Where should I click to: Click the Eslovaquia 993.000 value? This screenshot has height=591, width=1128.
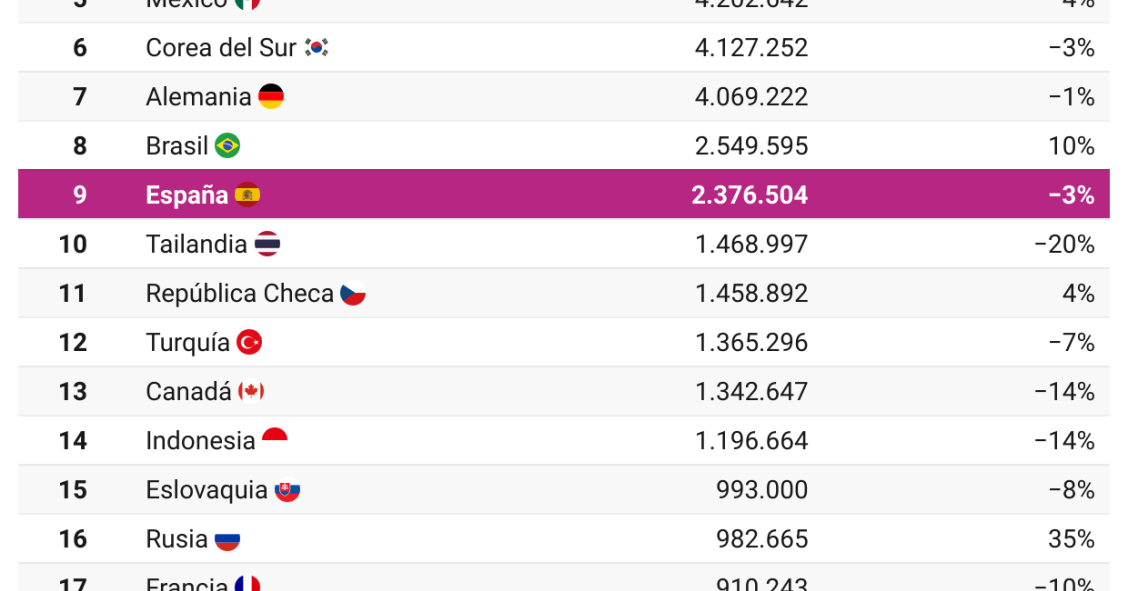[x=762, y=490]
